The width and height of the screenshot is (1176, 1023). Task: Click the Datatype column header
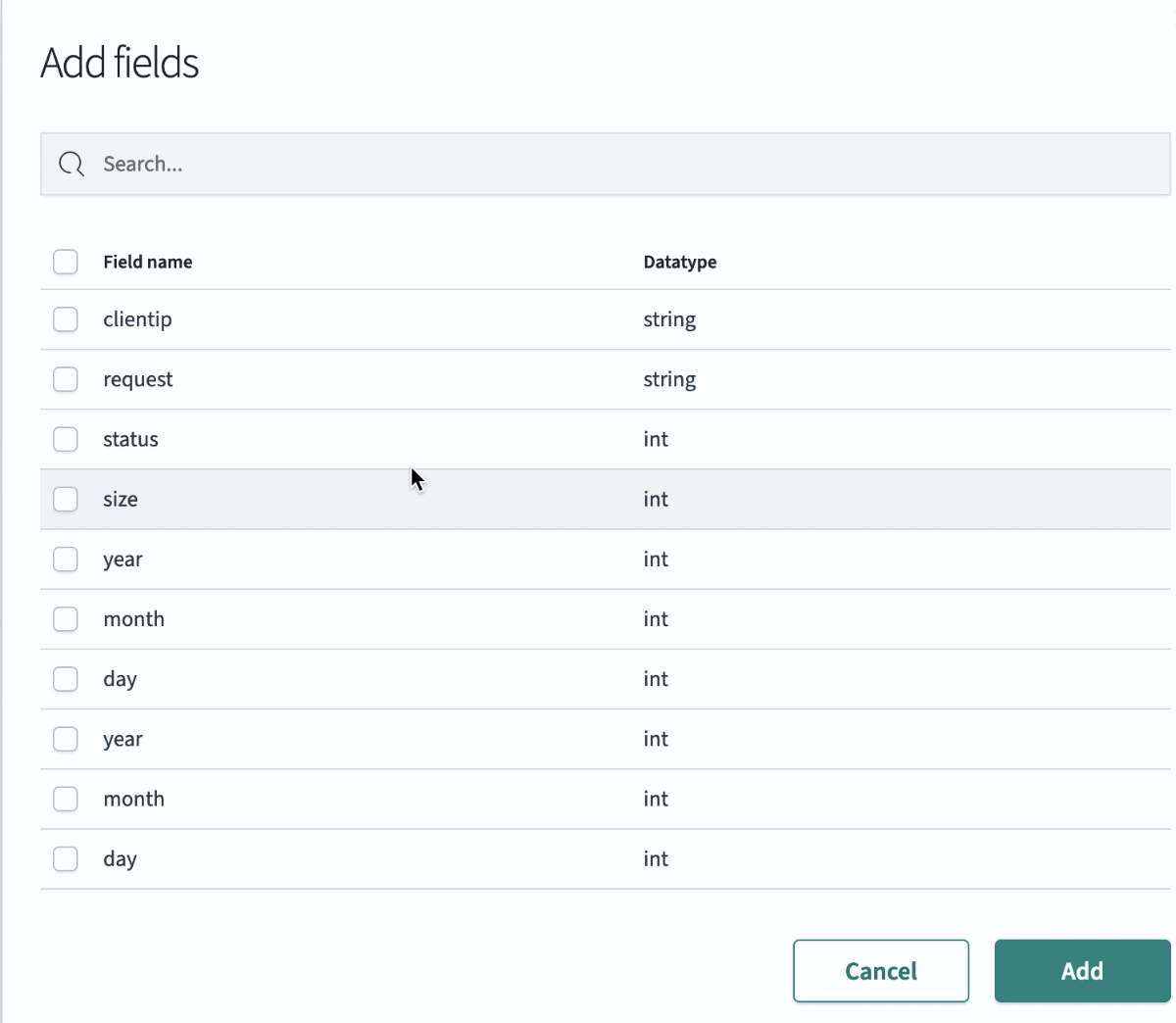click(x=680, y=262)
